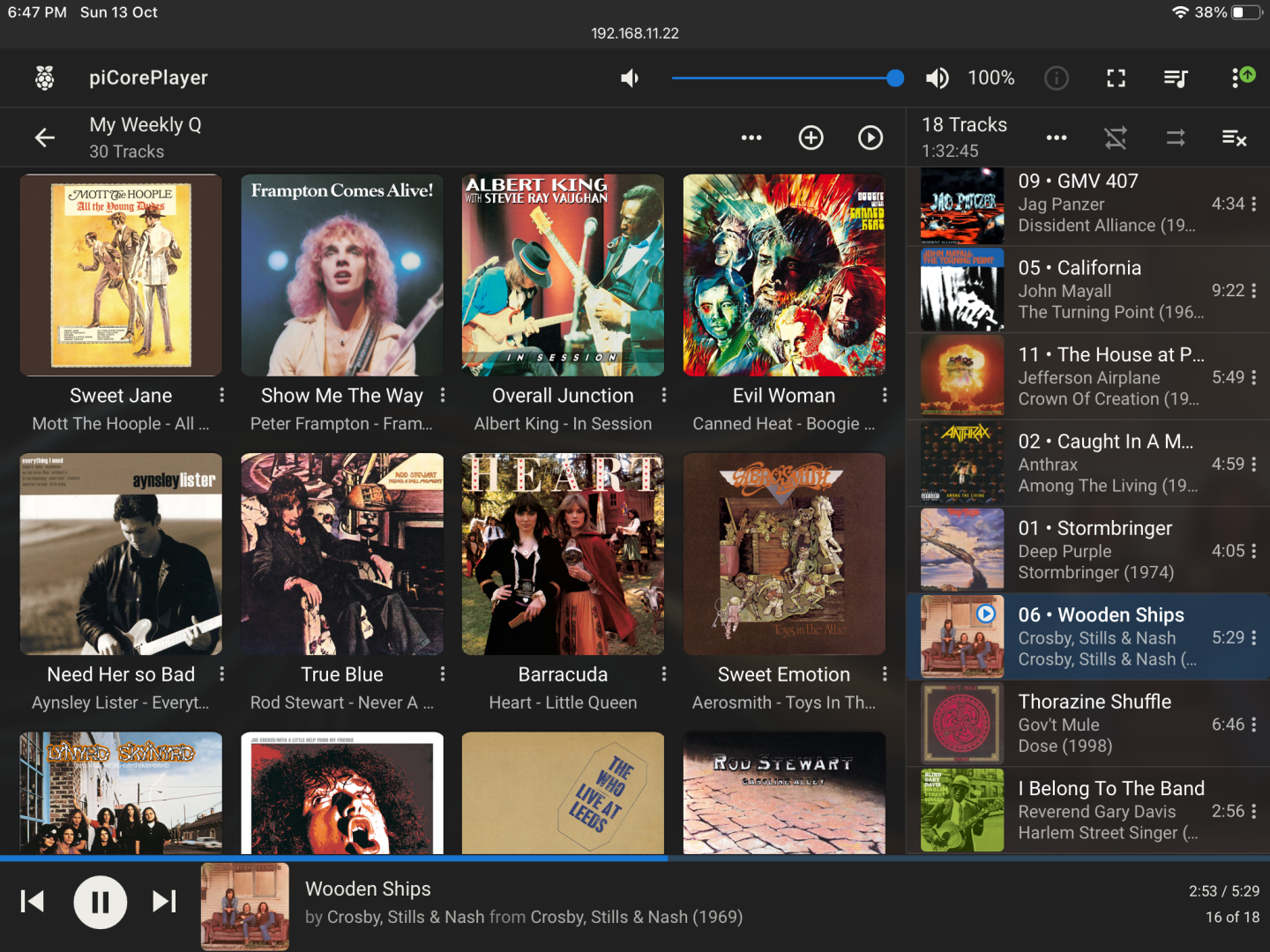Select Mott The Hoople album cover
The width and height of the screenshot is (1270, 952).
(121, 275)
